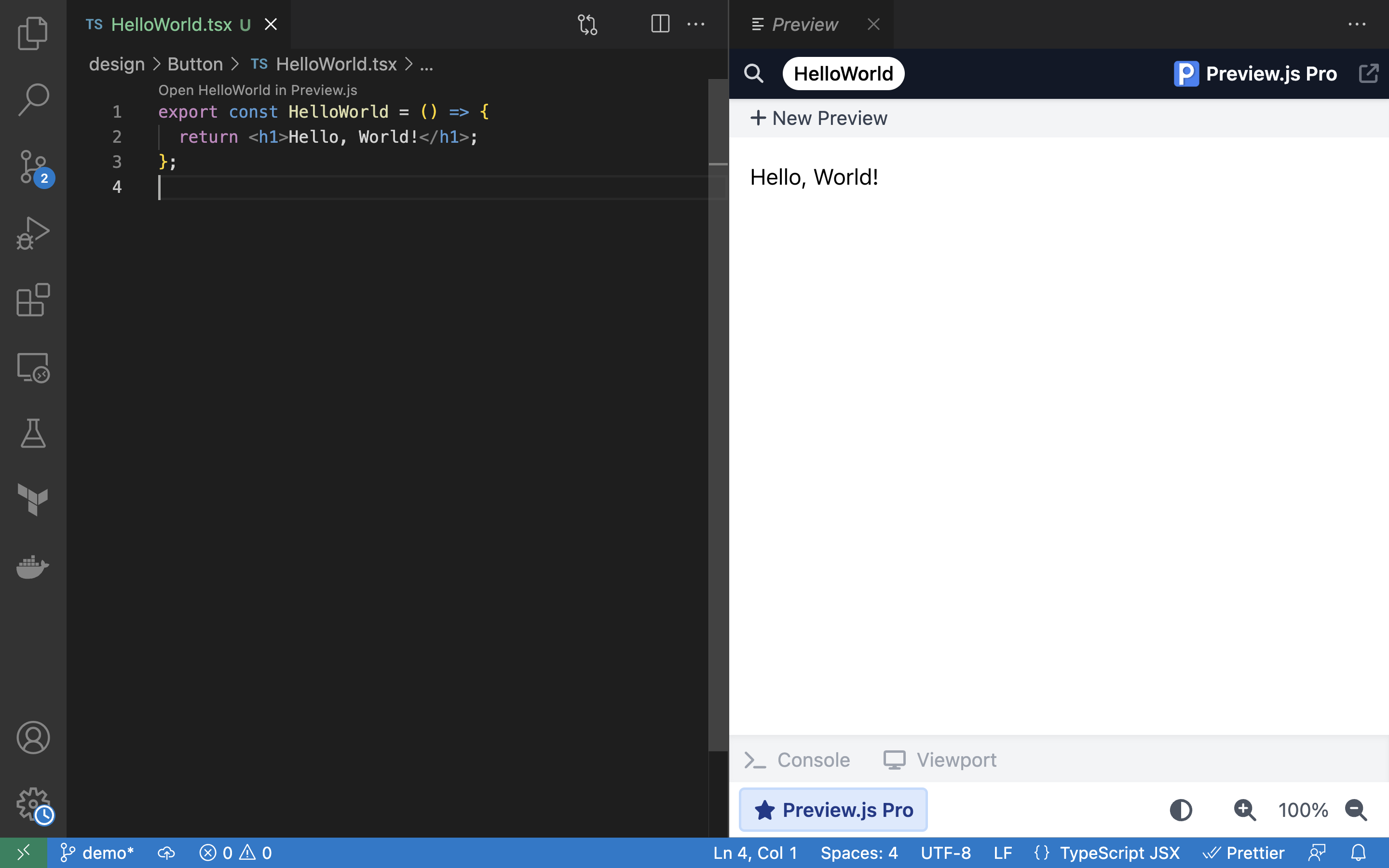Click the demo* git branch selector
The height and width of the screenshot is (868, 1389).
(96, 853)
